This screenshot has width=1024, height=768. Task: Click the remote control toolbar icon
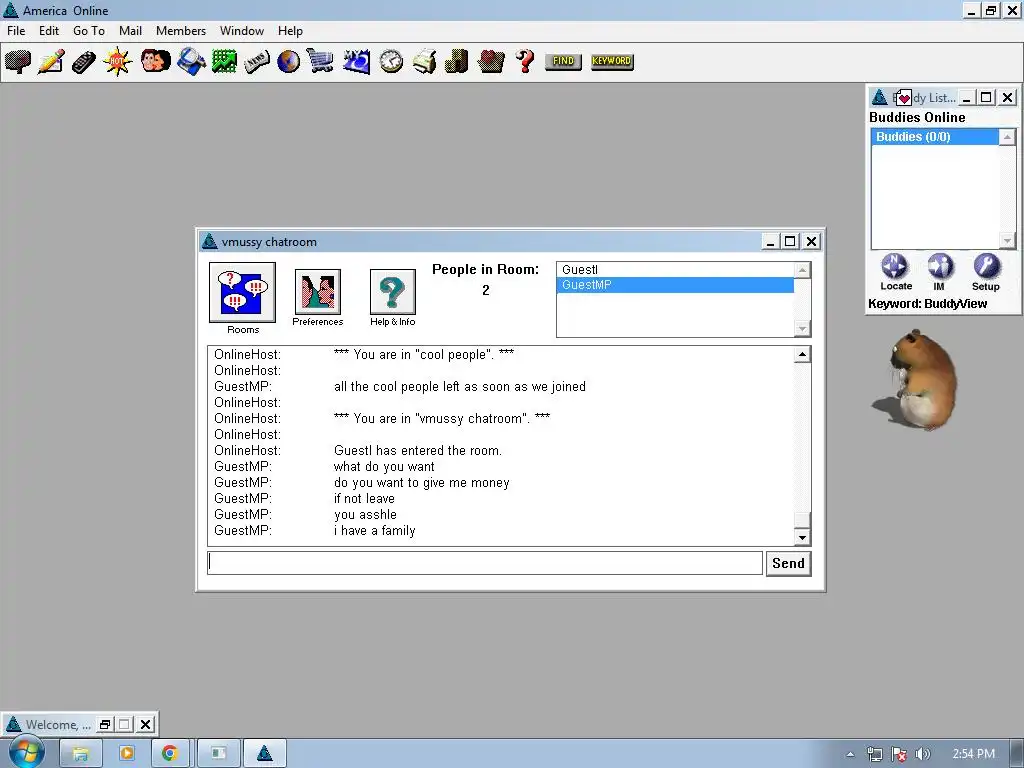84,61
